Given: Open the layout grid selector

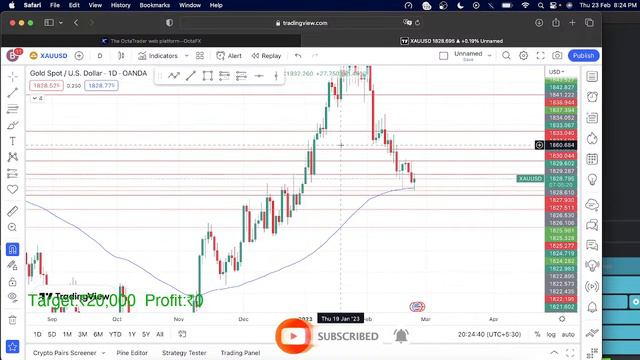Looking at the screenshot, I should 200,56.
